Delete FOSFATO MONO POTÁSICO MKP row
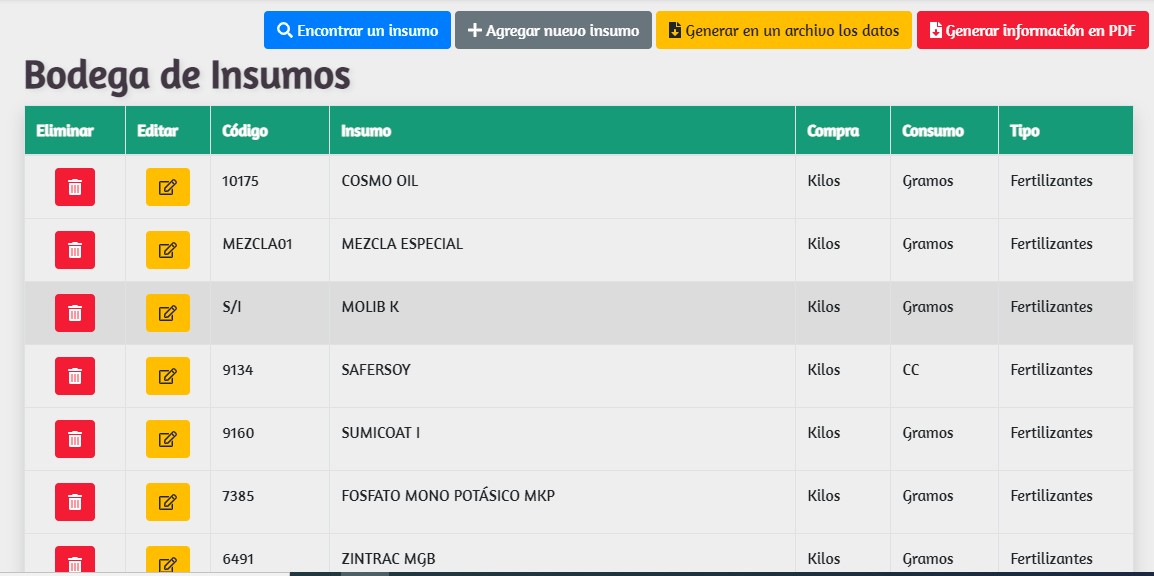 (x=75, y=502)
